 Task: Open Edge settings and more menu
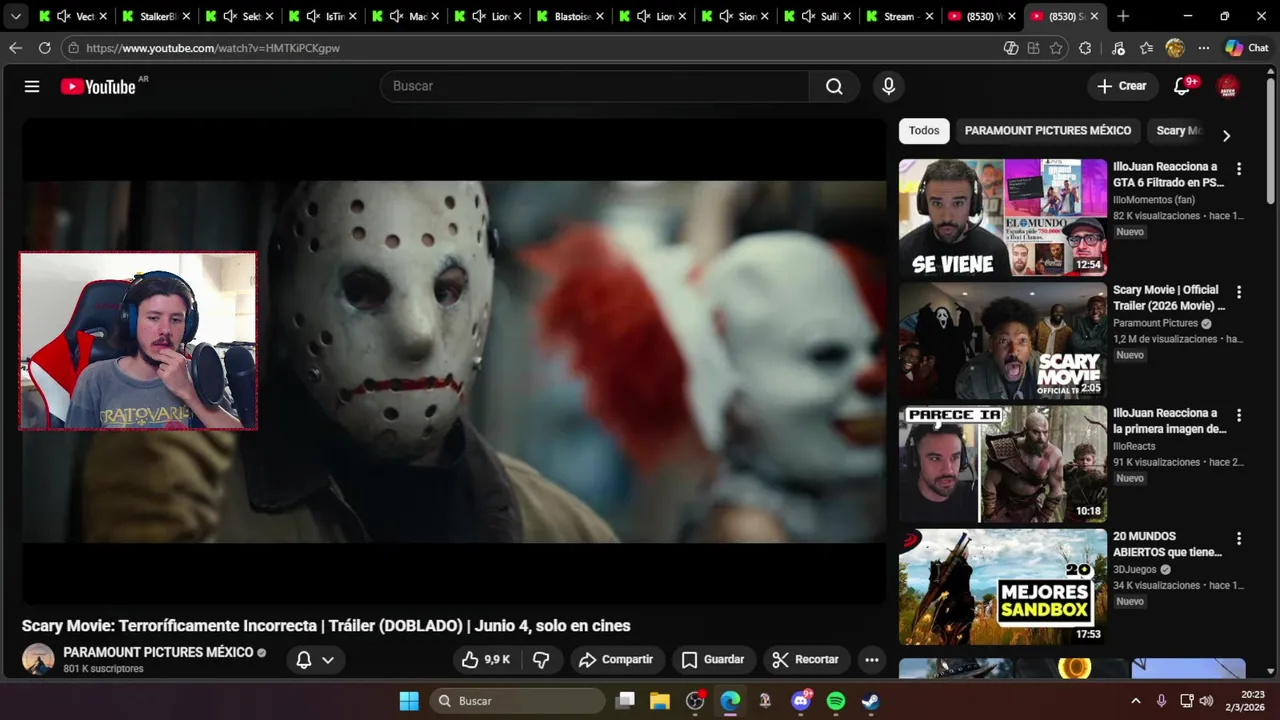(x=1204, y=48)
